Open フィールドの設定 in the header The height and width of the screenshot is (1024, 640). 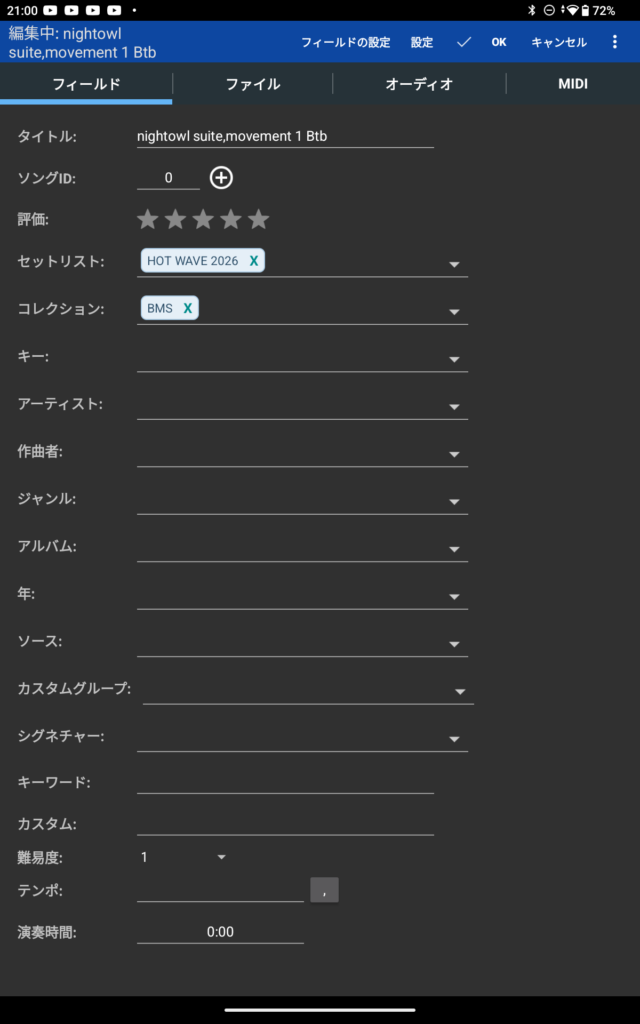pyautogui.click(x=345, y=43)
